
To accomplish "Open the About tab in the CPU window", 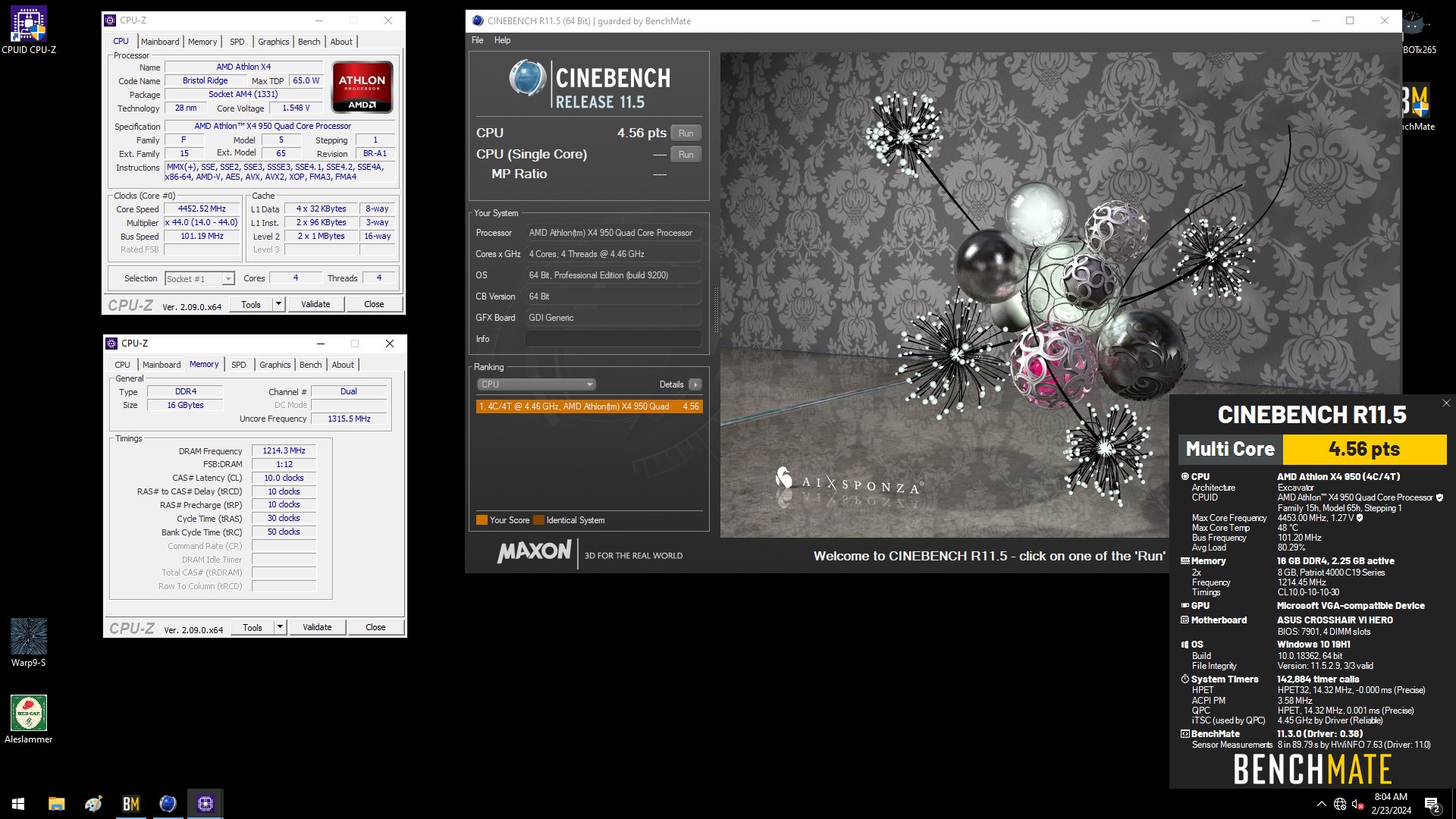I will point(341,42).
